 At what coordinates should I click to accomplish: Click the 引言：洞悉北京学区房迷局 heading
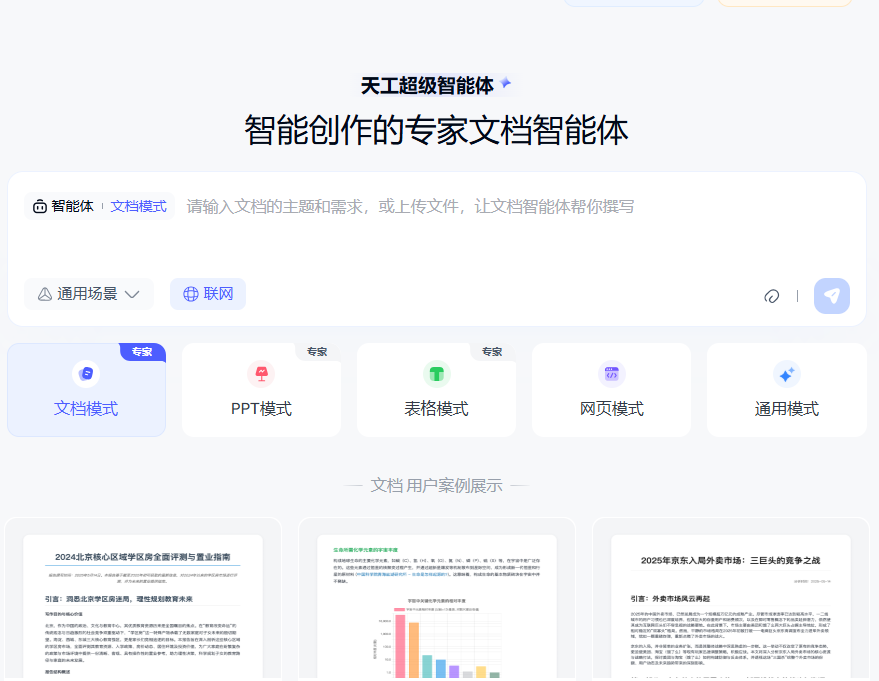click(x=119, y=599)
